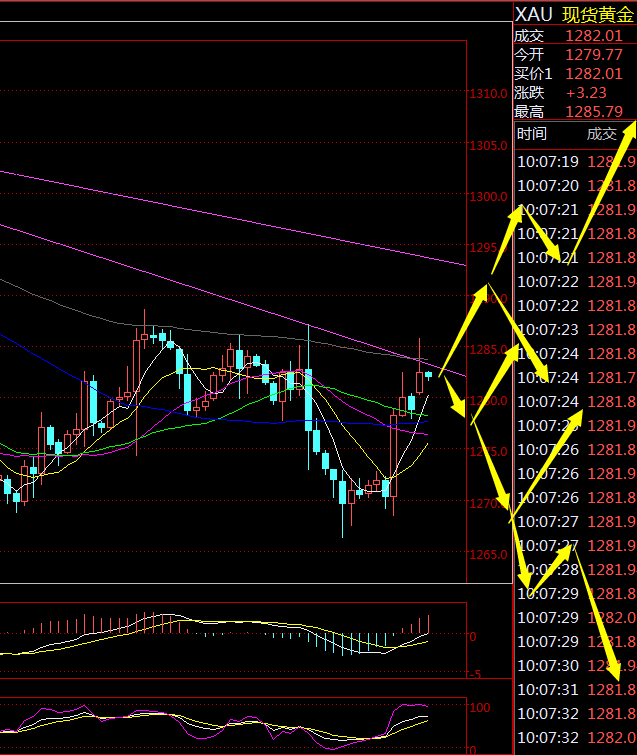Select the 10:07:31 tick row
Image resolution: width=637 pixels, height=755 pixels.
tap(575, 689)
